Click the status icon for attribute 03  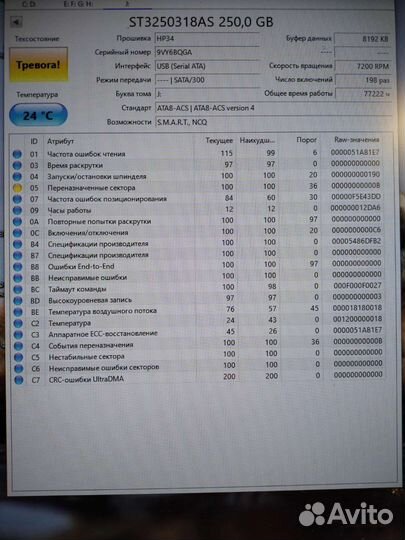click(17, 165)
